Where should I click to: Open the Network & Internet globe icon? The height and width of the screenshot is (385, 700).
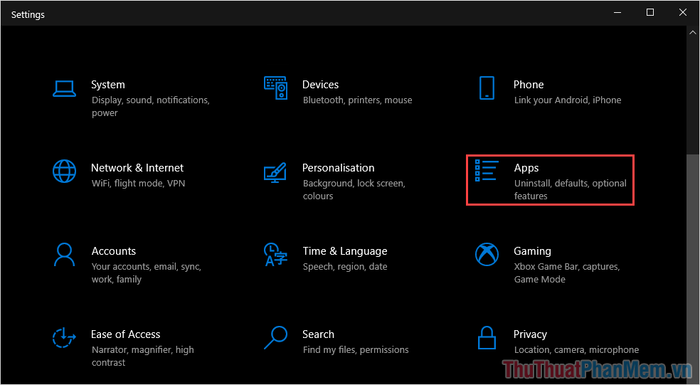click(64, 172)
